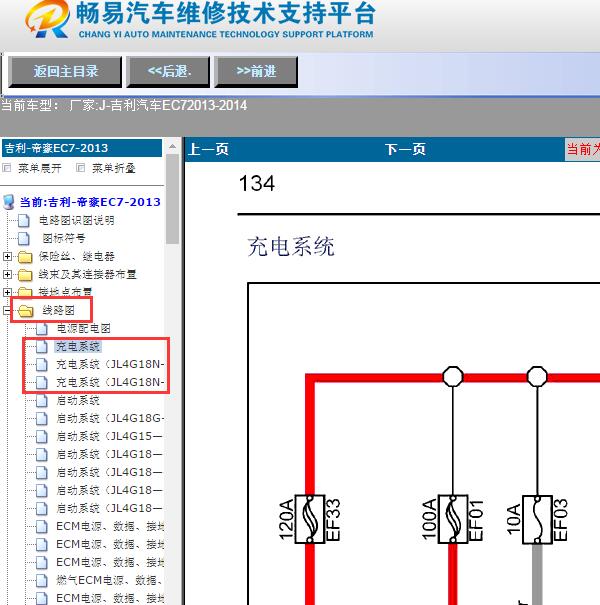Click the red 当前 label in viewer header
This screenshot has height=605, width=600.
click(583, 149)
